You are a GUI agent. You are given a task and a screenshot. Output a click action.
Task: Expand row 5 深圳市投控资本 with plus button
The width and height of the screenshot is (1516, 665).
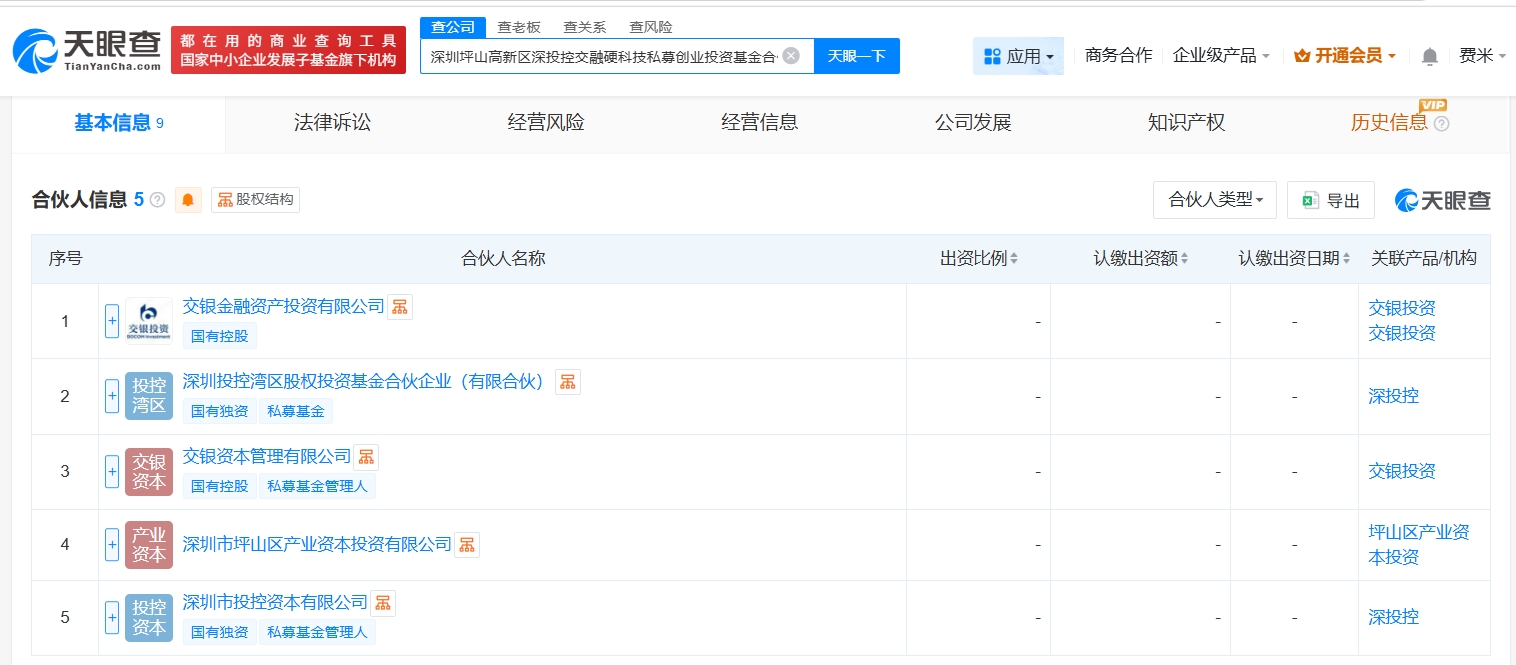pos(112,617)
